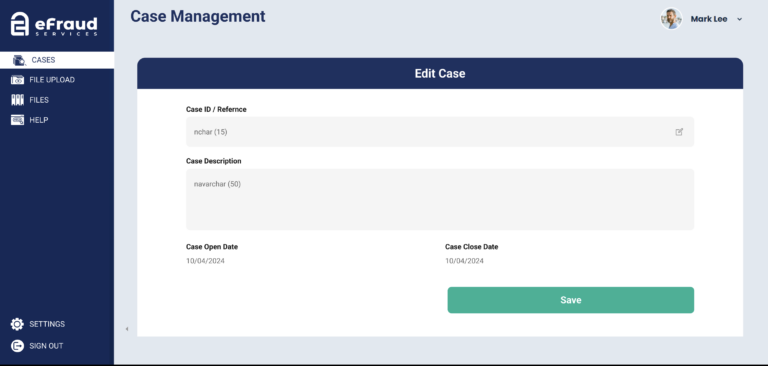Click the edit pencil icon in Case ID field
This screenshot has width=768, height=366.
click(679, 132)
